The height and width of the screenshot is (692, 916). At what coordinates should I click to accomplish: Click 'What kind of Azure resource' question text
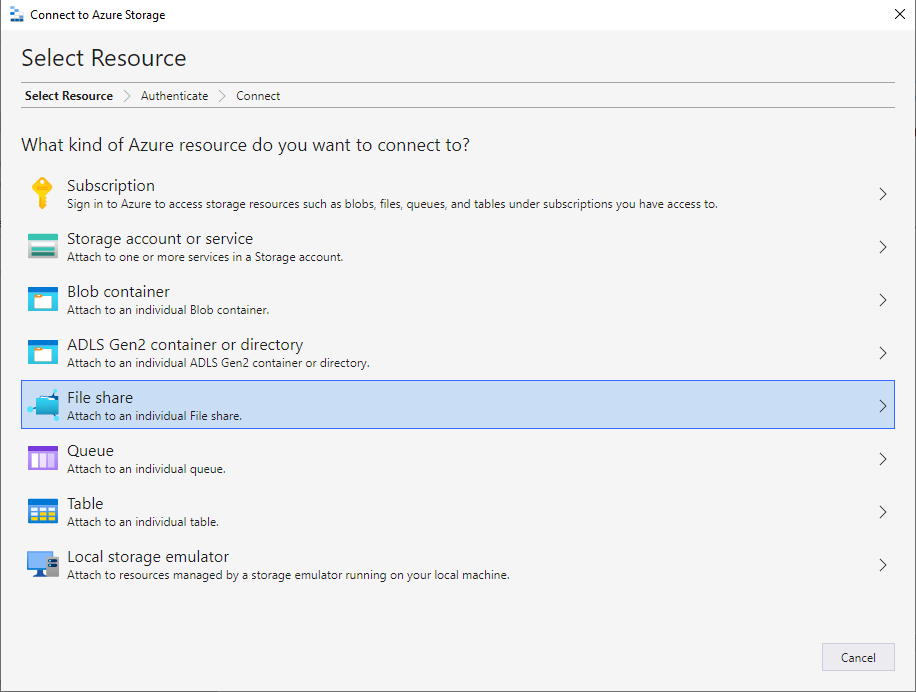(245, 145)
